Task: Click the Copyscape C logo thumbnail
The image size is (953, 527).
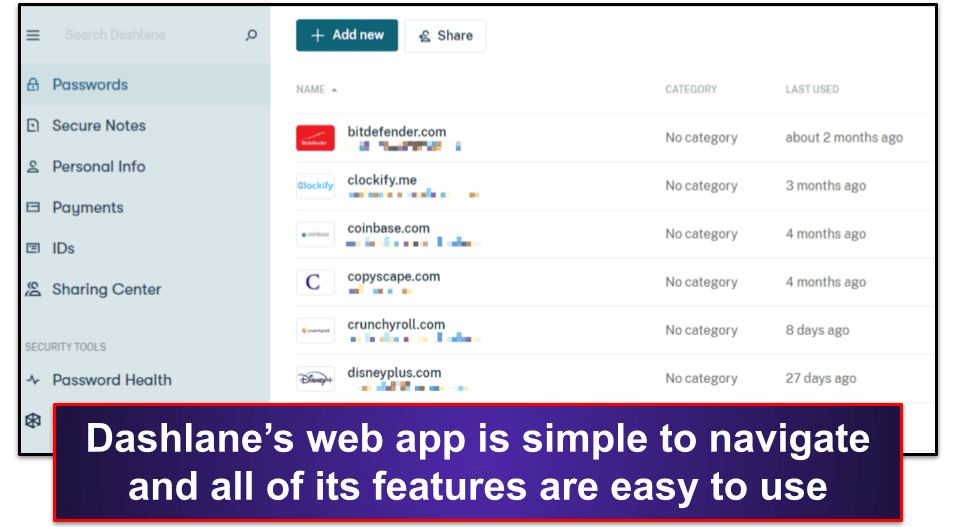Action: (x=315, y=282)
